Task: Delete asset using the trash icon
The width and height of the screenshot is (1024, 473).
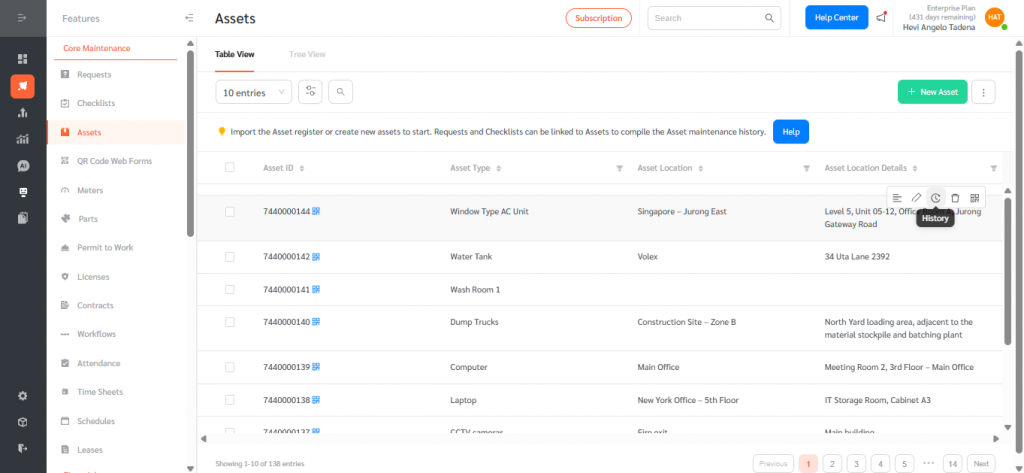Action: click(955, 198)
